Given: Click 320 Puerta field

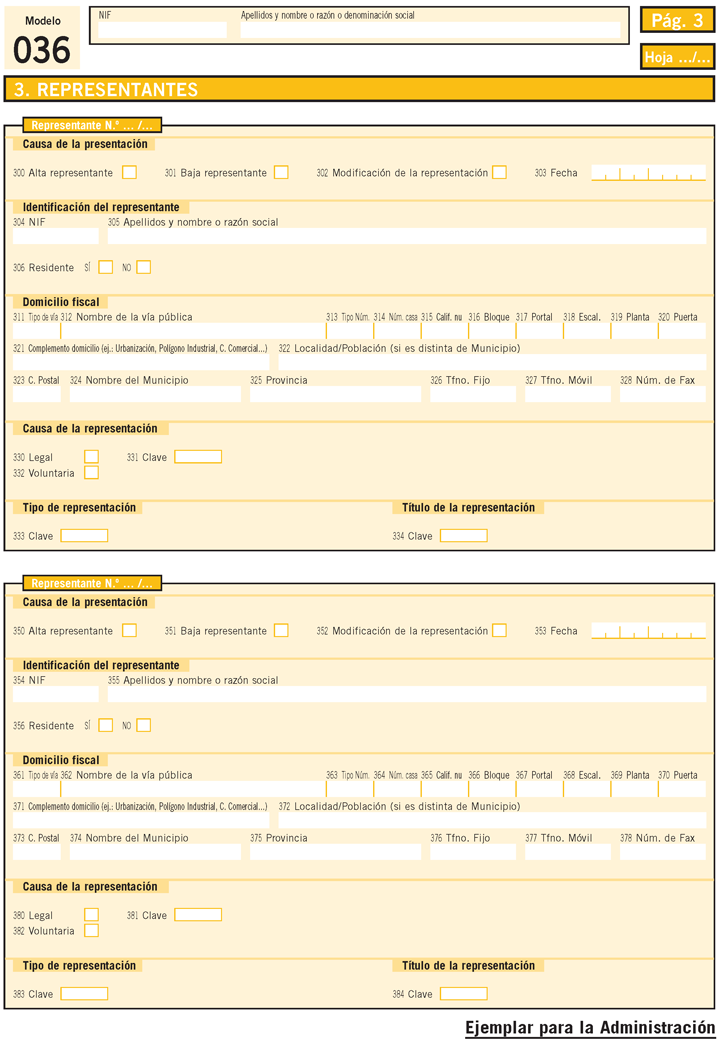Looking at the screenshot, I should (x=682, y=331).
